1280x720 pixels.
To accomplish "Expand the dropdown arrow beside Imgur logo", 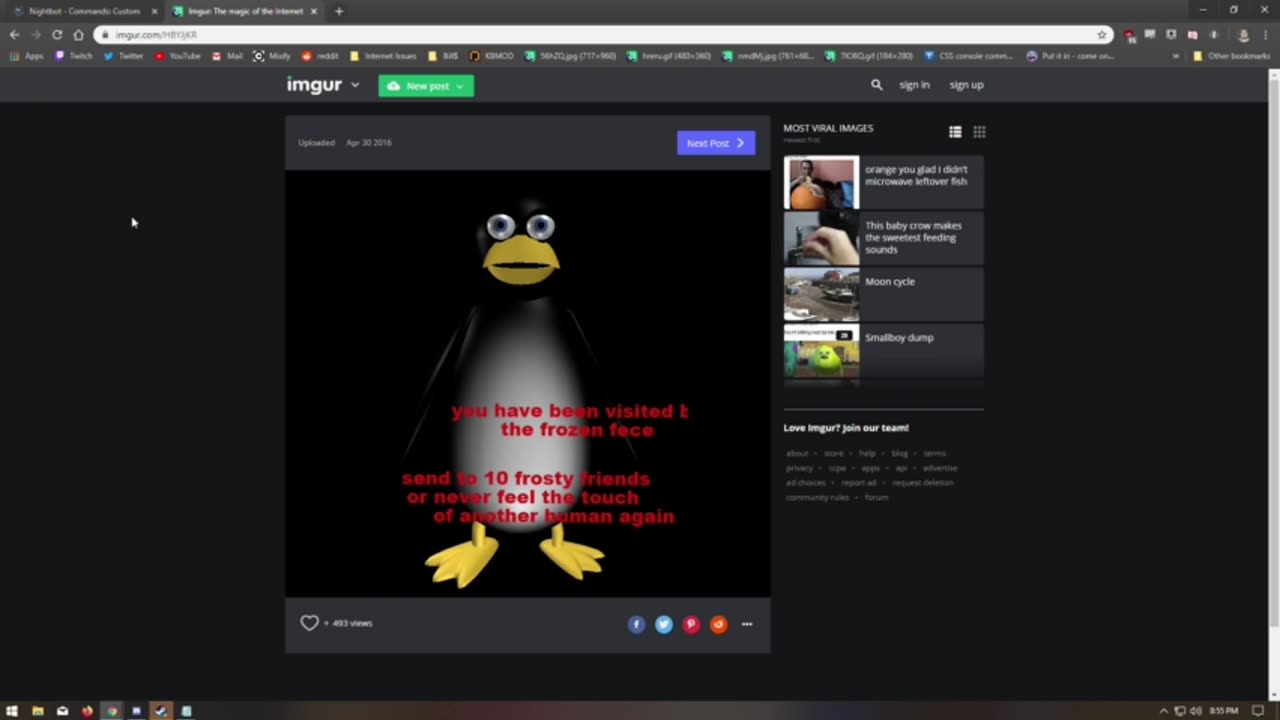I will [355, 86].
